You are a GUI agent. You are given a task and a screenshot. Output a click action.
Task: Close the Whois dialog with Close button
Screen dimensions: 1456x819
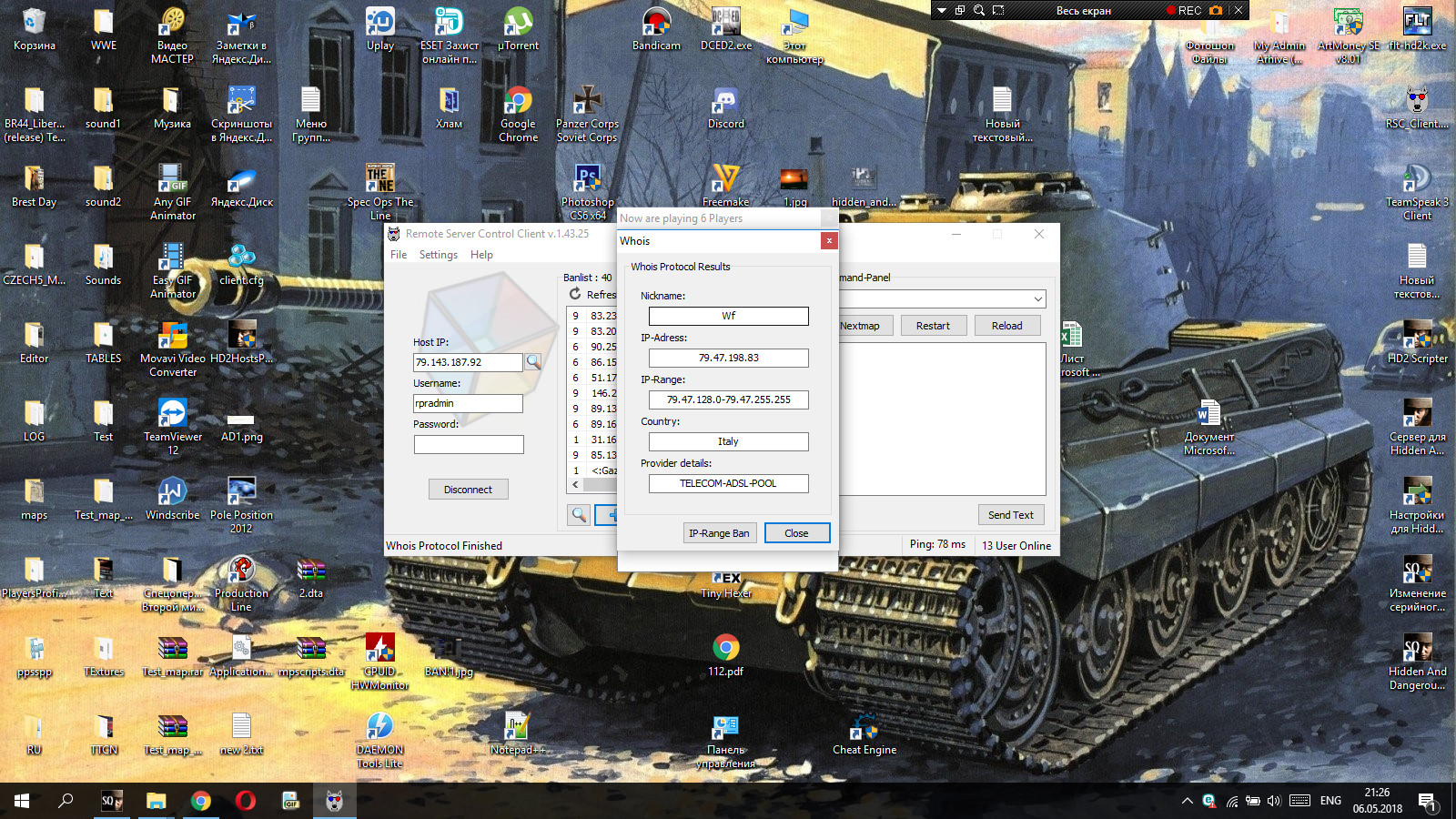(796, 533)
